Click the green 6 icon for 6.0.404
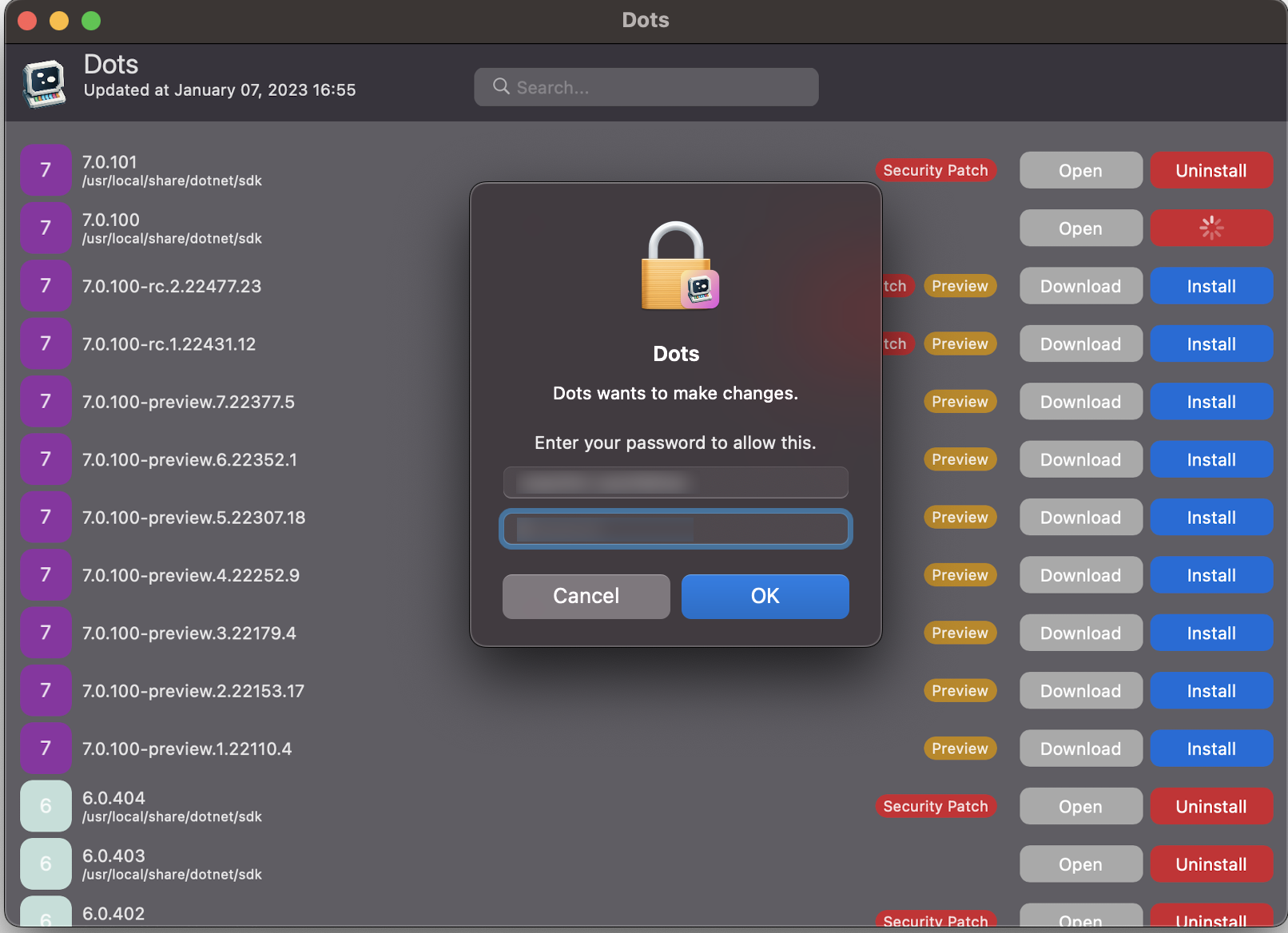 point(46,806)
